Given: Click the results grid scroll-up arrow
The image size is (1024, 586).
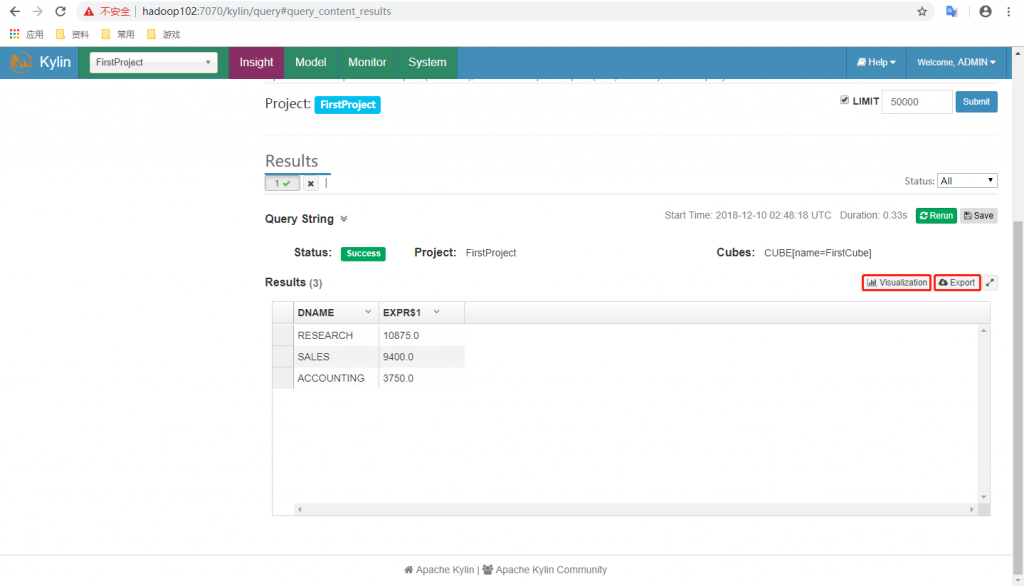Looking at the screenshot, I should pyautogui.click(x=984, y=331).
